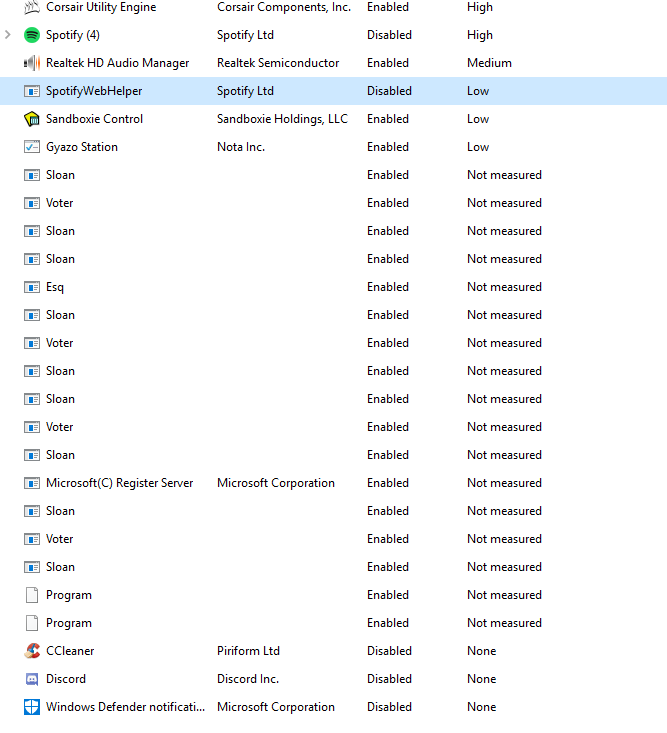Select the Esq startup entry
Image resolution: width=667 pixels, height=733 pixels.
pyautogui.click(x=334, y=287)
